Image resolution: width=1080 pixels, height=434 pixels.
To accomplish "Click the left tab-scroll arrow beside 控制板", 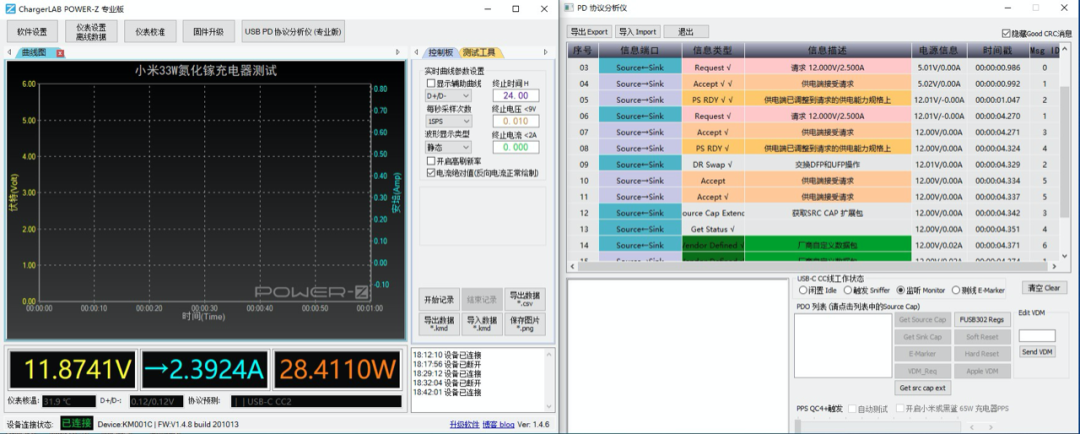I will tap(415, 52).
